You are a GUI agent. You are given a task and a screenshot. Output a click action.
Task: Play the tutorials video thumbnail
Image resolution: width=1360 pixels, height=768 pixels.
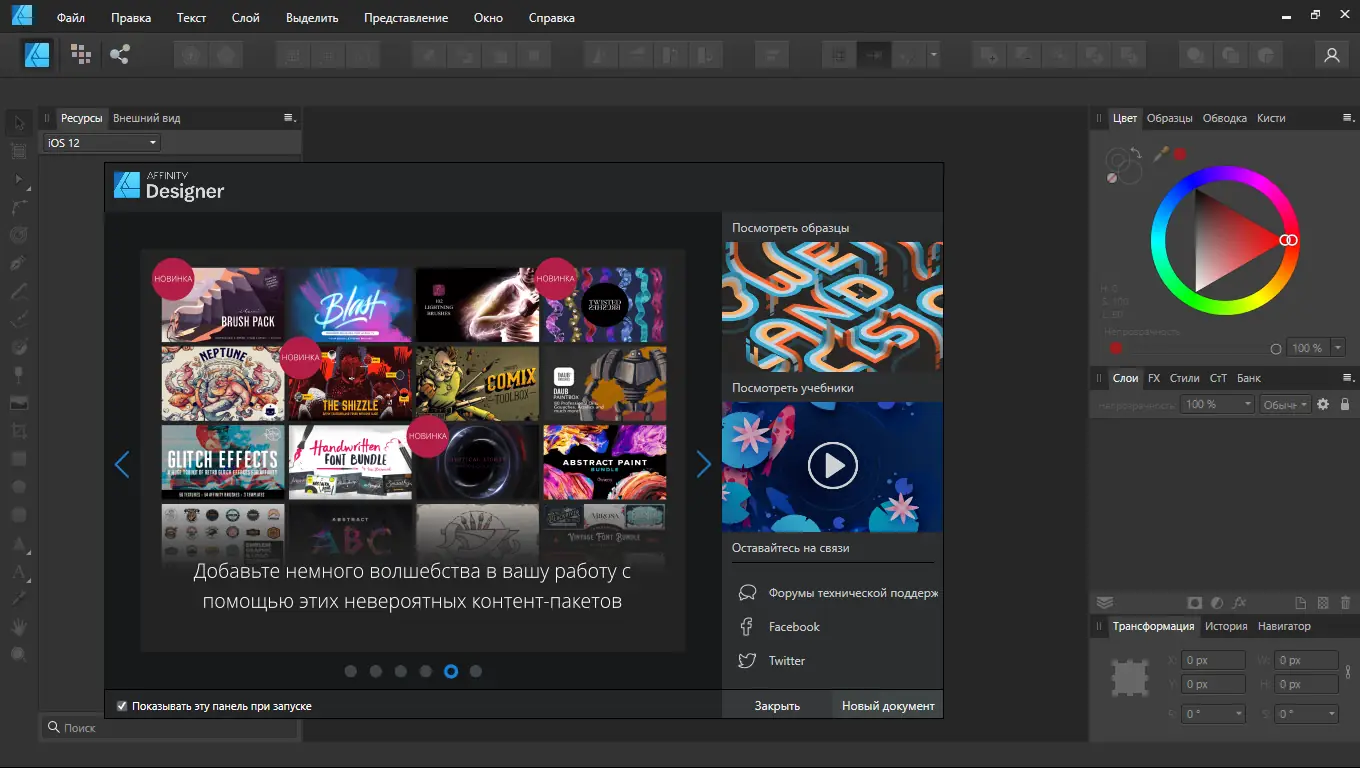pyautogui.click(x=832, y=466)
